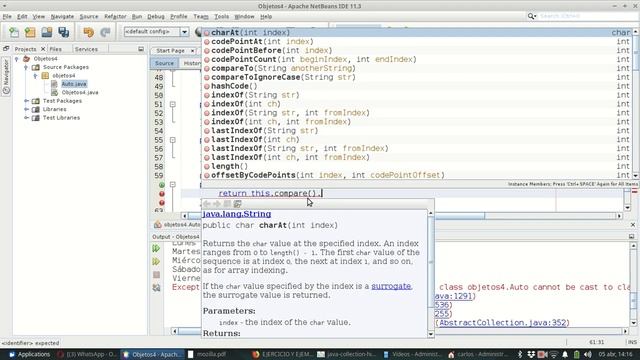Open the Tools menu
This screenshot has width=640, height=360.
point(221,17)
